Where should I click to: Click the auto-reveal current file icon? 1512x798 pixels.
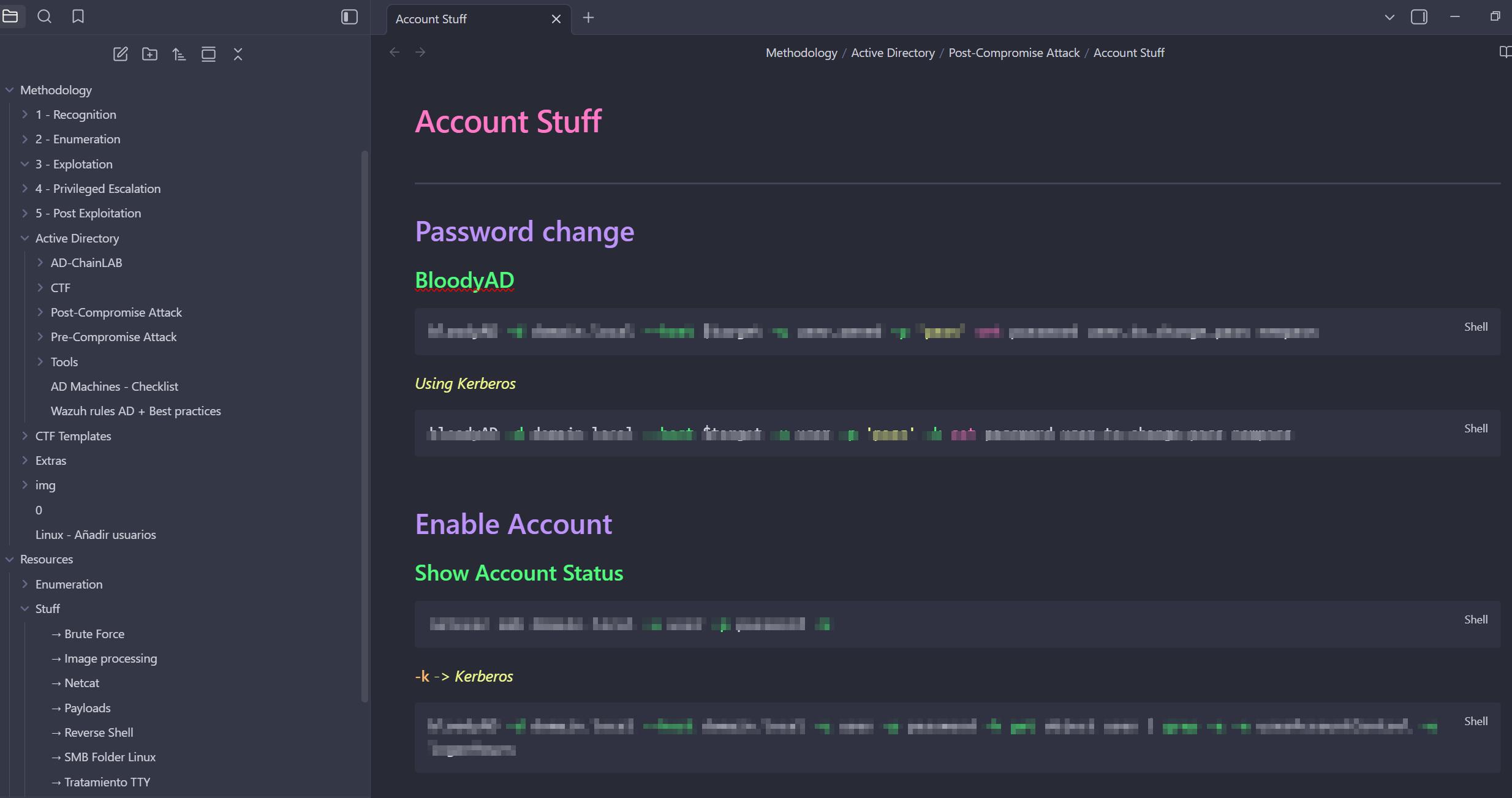click(208, 55)
